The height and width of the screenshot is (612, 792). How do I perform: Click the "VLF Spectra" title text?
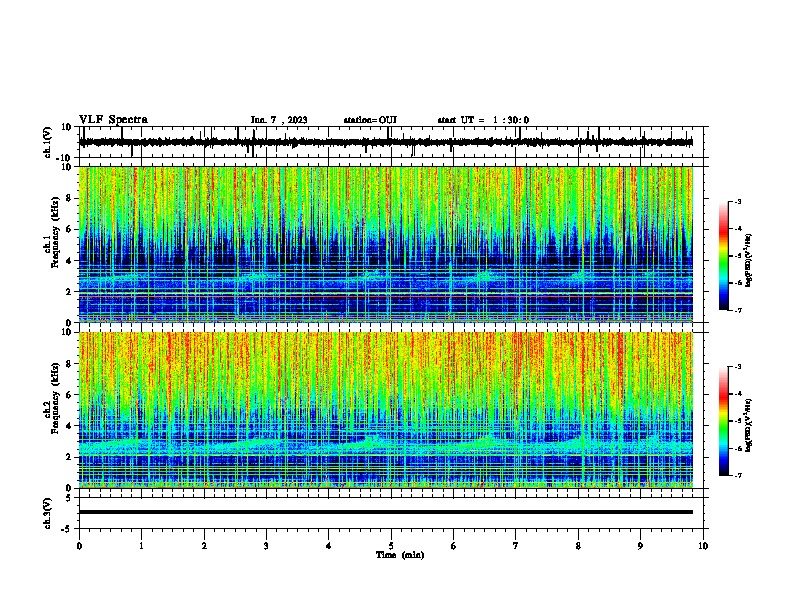click(x=113, y=120)
